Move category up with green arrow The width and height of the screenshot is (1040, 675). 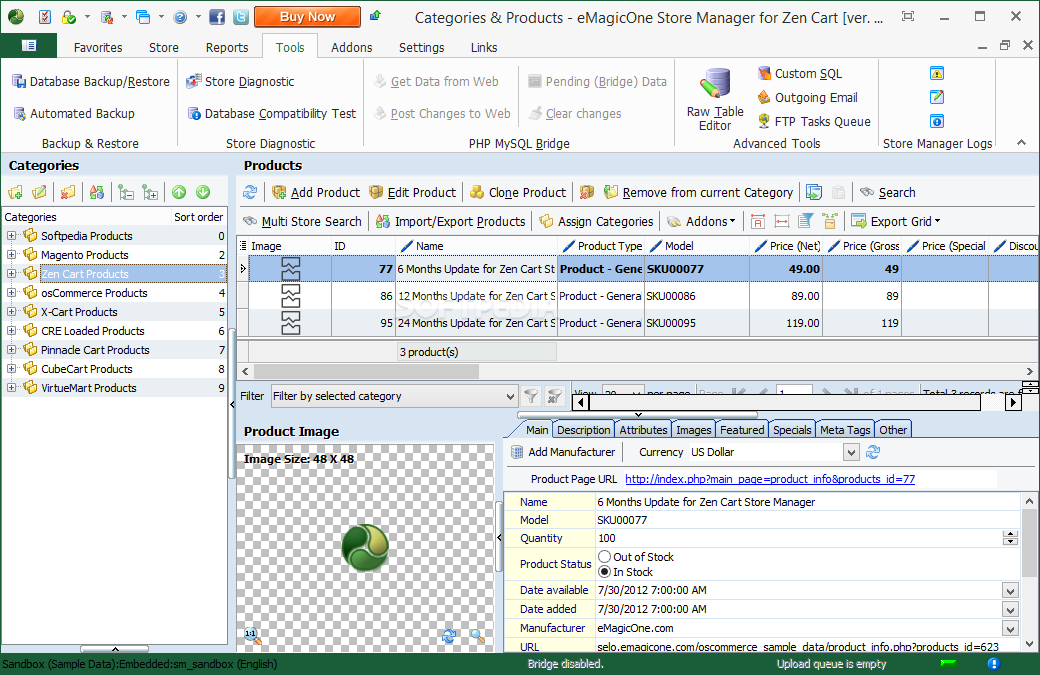coord(179,192)
